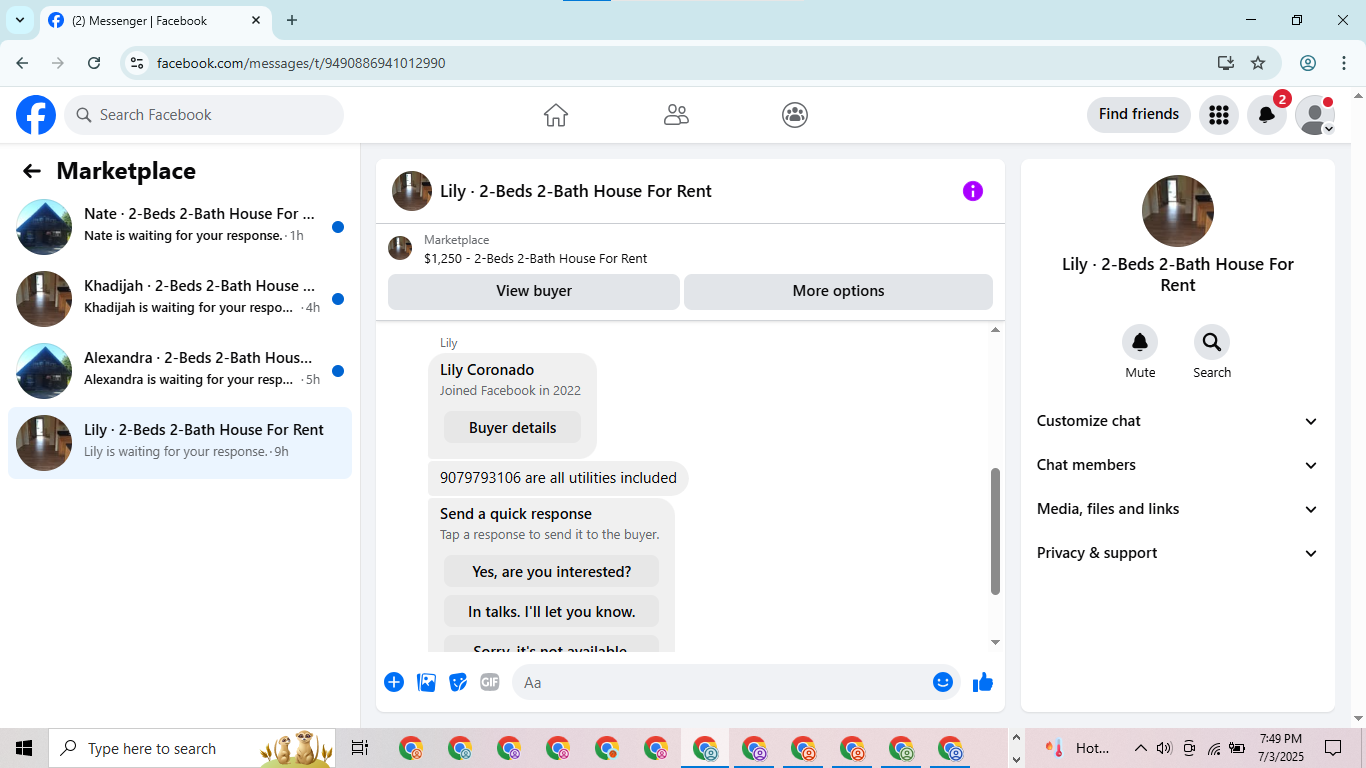Click Find friends button
Screen dimensions: 1366x768
coord(1139,115)
